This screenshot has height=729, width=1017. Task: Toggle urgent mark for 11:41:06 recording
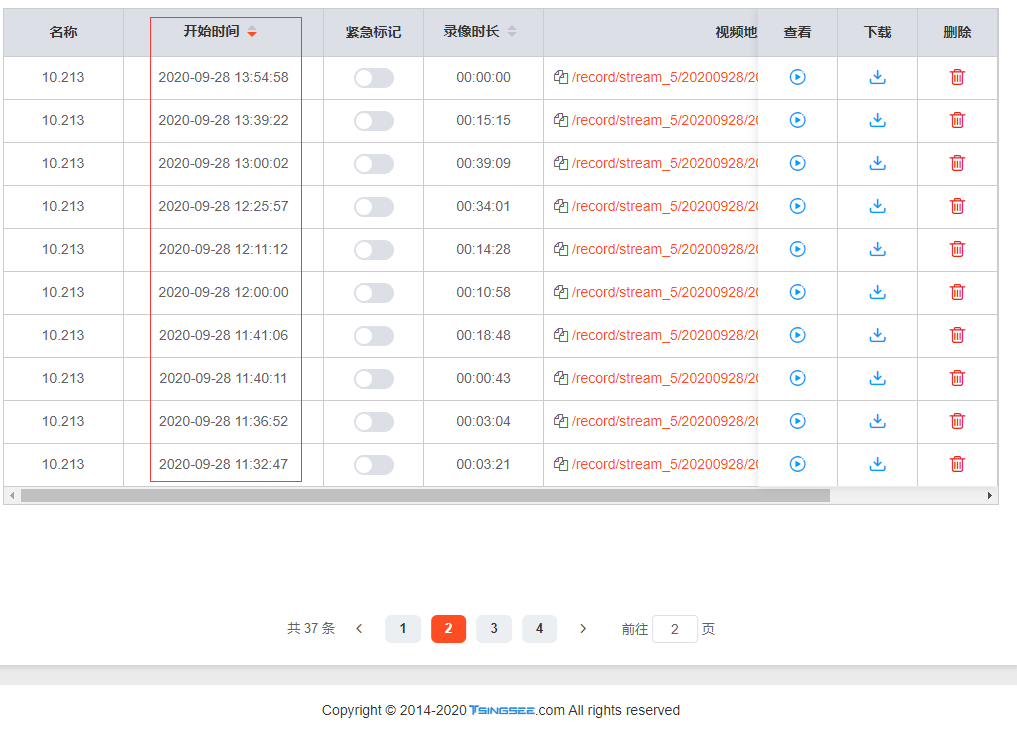[x=374, y=336]
